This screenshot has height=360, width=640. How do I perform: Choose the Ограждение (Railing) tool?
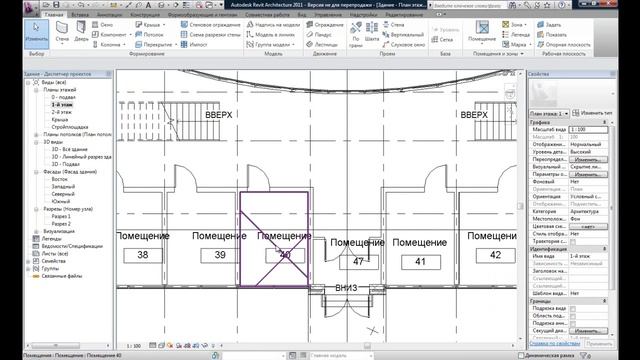[x=325, y=25]
